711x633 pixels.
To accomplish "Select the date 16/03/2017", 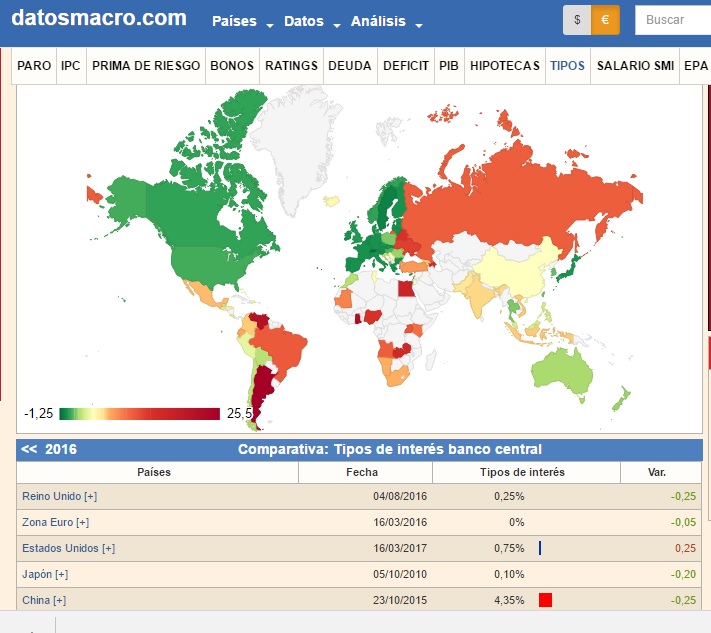I will tap(400, 548).
